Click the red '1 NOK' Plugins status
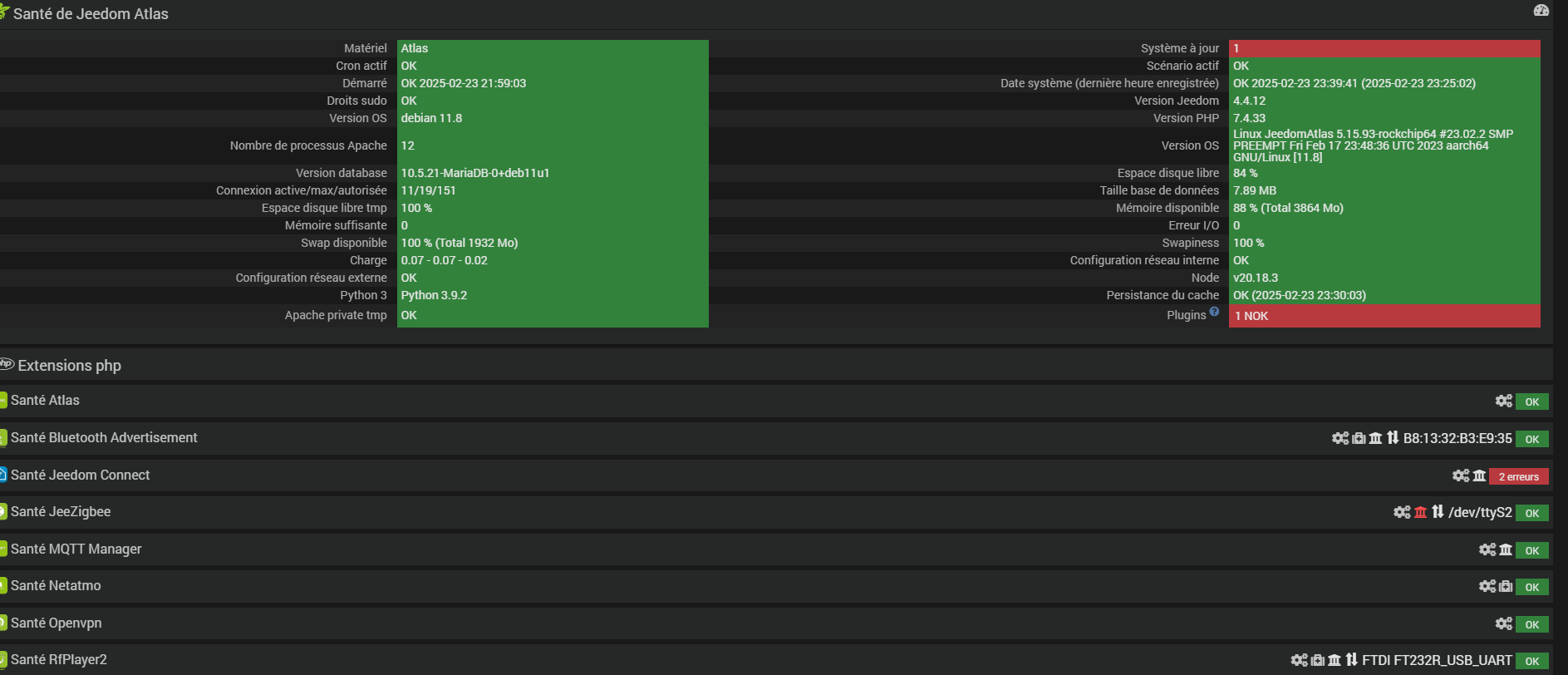Image resolution: width=1568 pixels, height=675 pixels. click(1384, 316)
